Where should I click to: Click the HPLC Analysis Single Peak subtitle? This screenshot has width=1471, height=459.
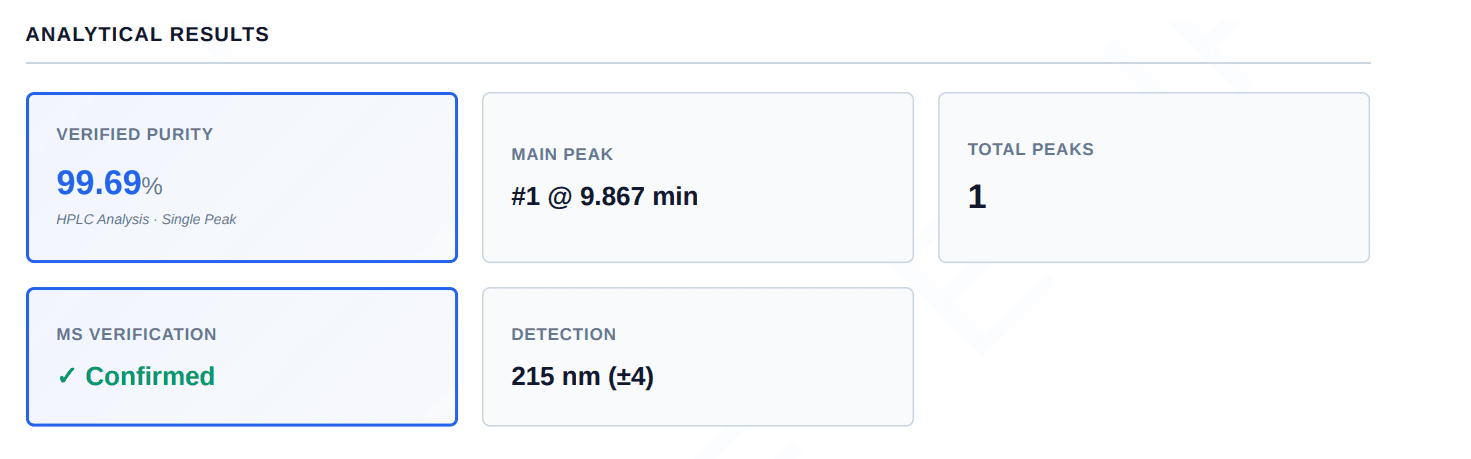147,219
